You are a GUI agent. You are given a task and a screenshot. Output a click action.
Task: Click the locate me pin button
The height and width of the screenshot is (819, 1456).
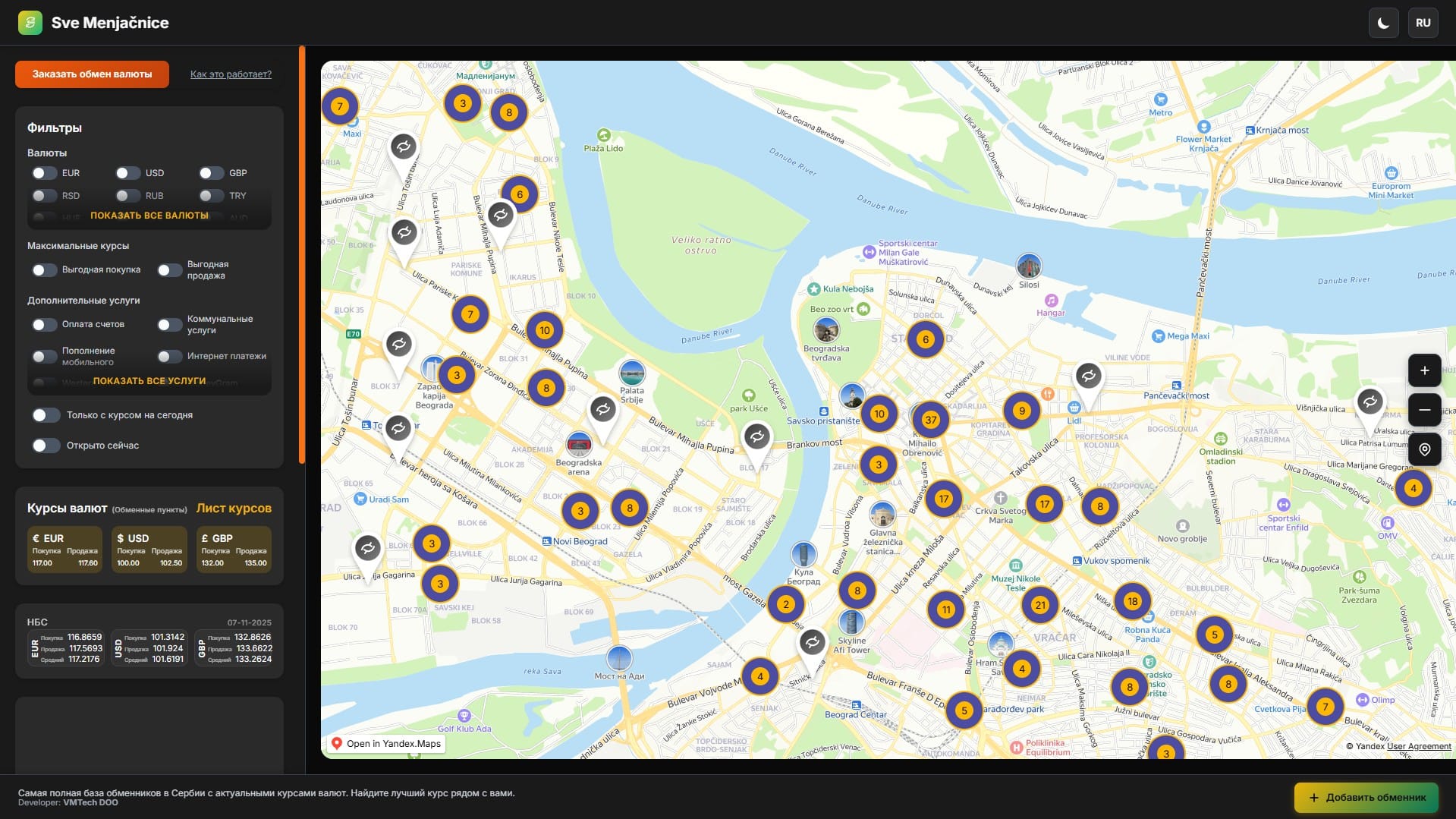(1424, 449)
